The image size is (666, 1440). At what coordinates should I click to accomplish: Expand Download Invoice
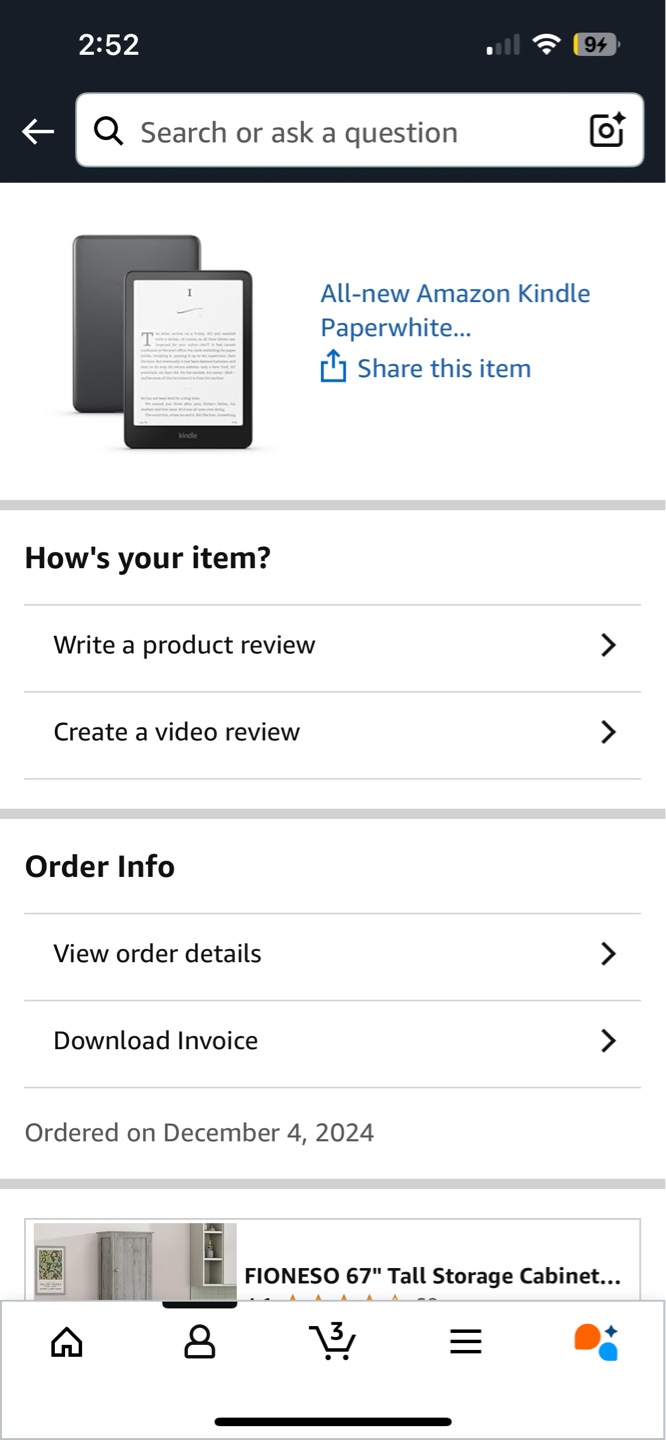tap(333, 1040)
